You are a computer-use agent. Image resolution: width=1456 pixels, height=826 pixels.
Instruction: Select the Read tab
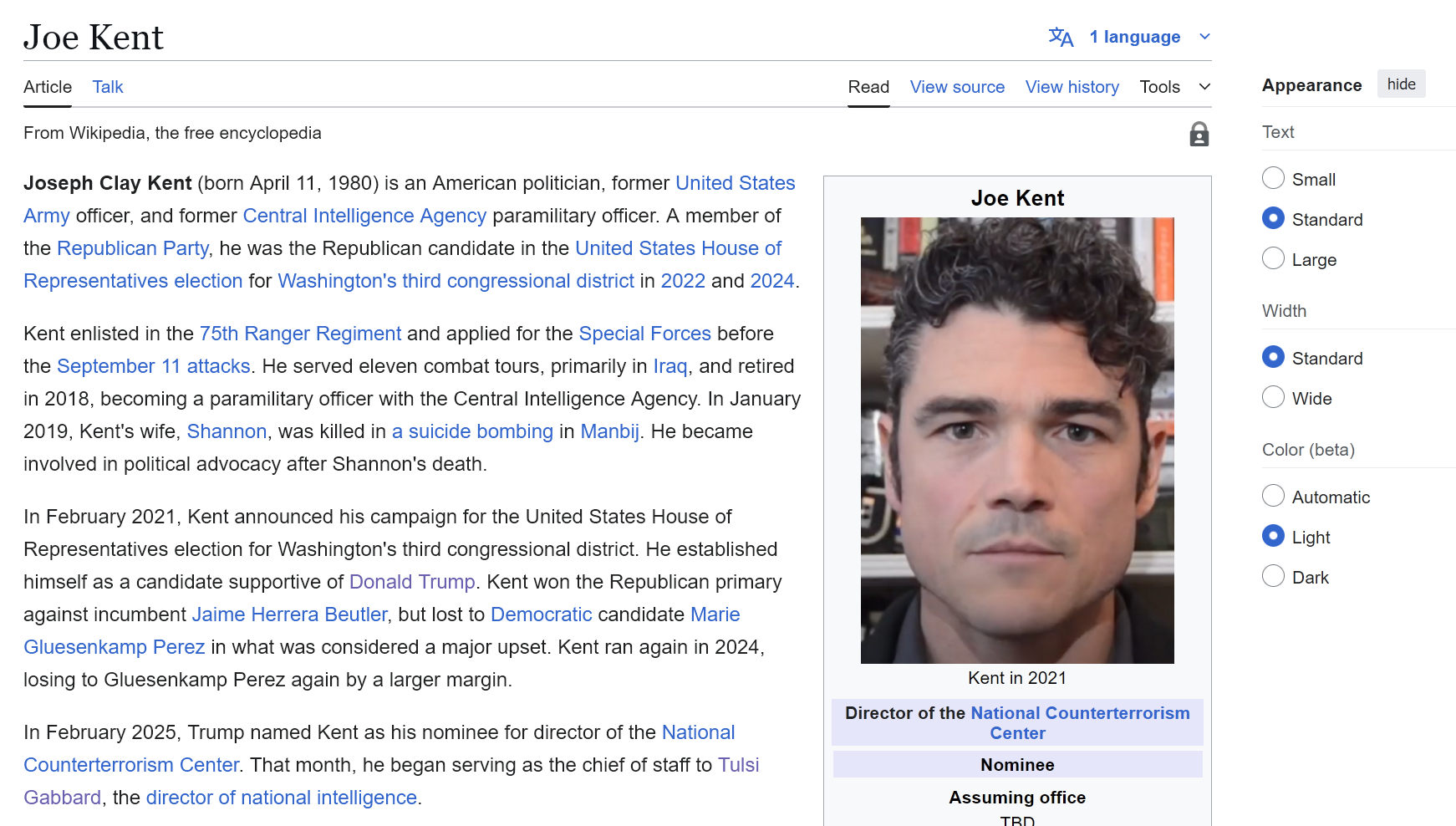point(868,87)
